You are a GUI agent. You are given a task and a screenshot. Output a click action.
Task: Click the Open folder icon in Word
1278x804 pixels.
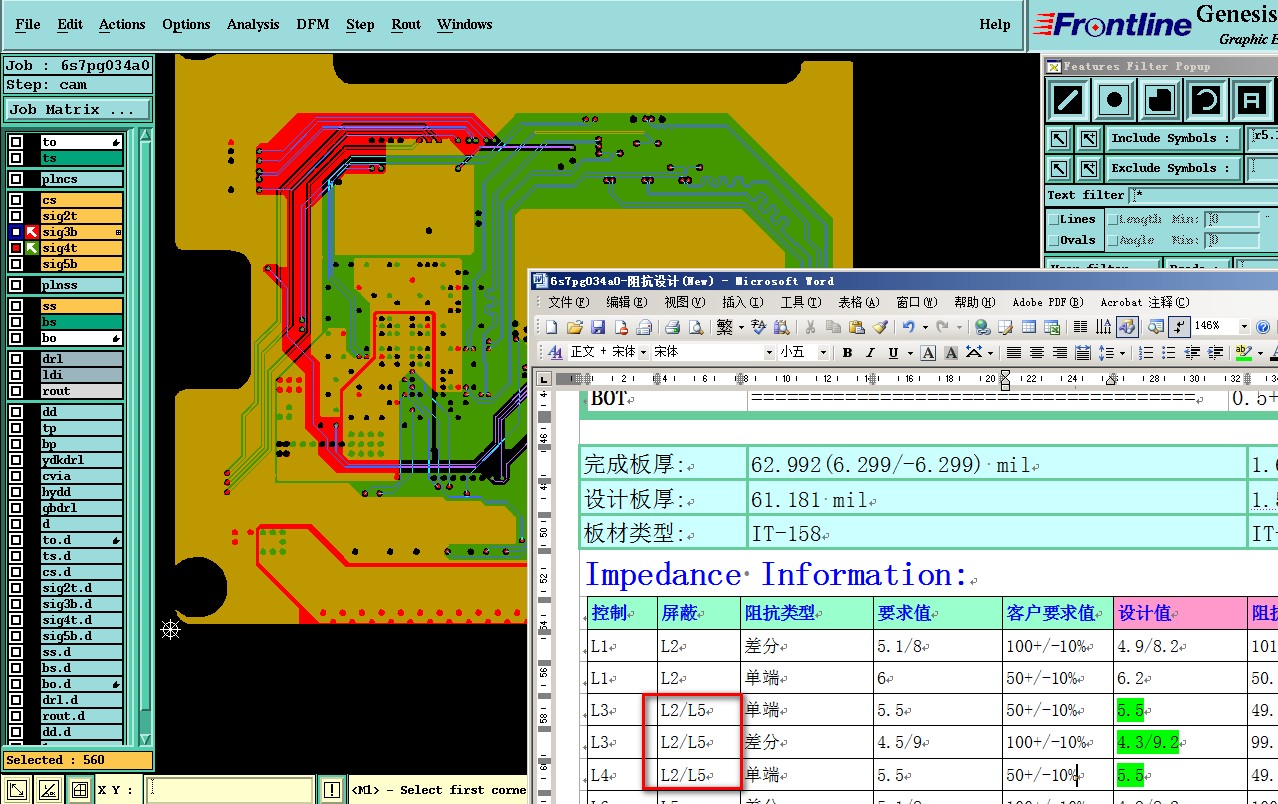(574, 327)
